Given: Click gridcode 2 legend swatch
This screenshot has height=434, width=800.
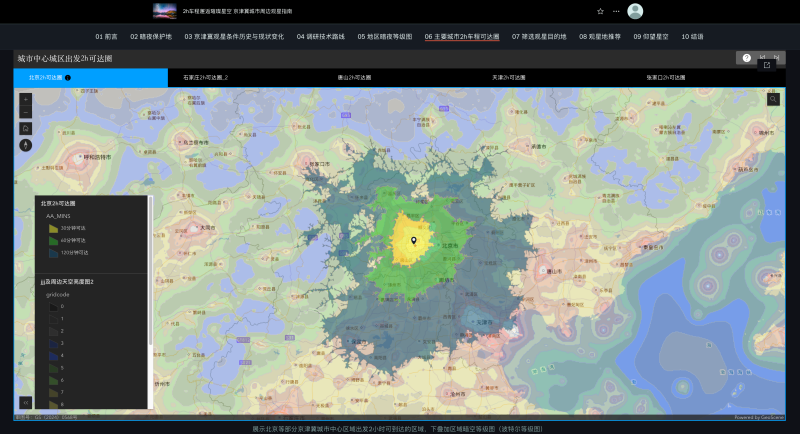Looking at the screenshot, I should [x=54, y=331].
